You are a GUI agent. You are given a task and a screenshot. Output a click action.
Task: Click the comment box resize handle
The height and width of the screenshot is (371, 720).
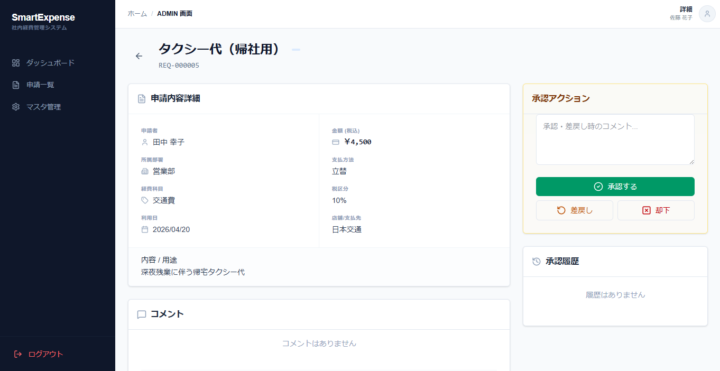coord(691,161)
